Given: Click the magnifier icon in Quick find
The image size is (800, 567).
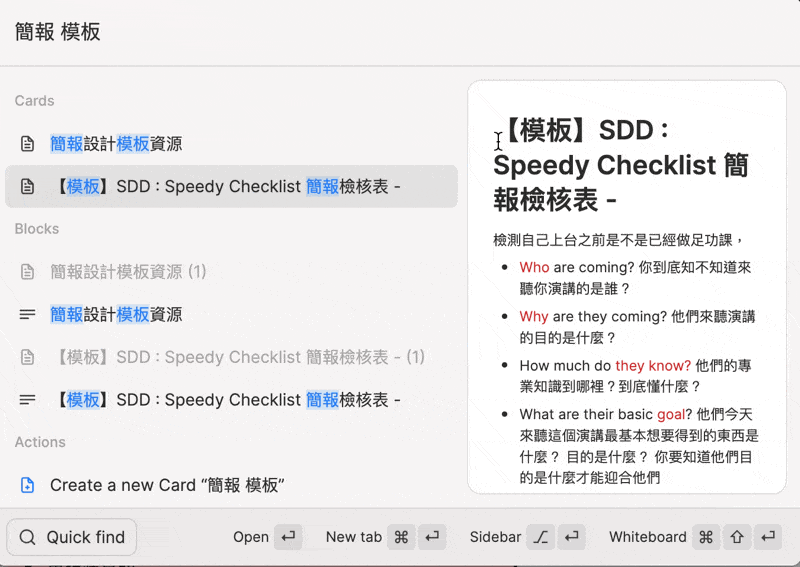Looking at the screenshot, I should point(27,537).
